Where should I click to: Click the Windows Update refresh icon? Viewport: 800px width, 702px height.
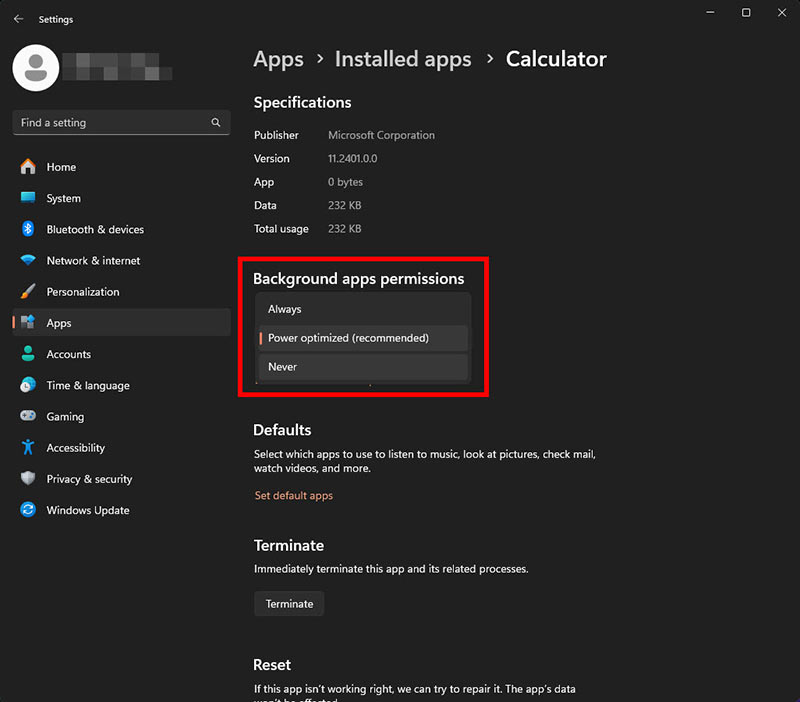coord(28,510)
